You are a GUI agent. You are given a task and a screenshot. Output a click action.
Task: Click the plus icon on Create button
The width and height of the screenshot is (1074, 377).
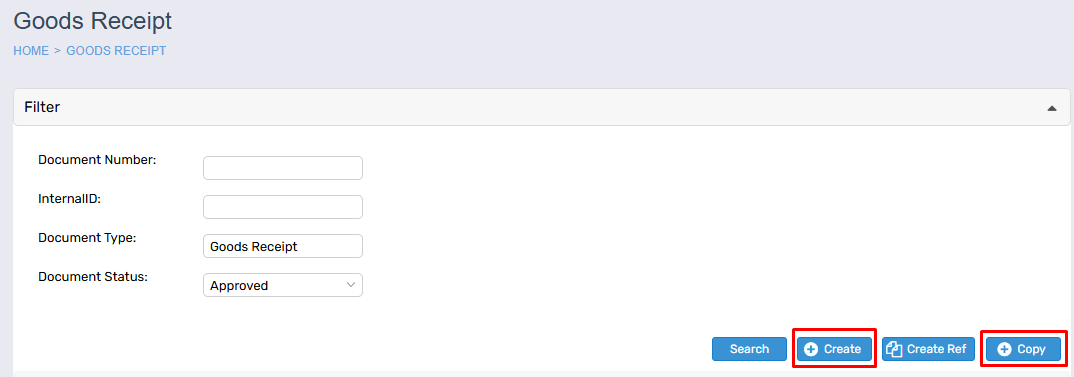811,350
